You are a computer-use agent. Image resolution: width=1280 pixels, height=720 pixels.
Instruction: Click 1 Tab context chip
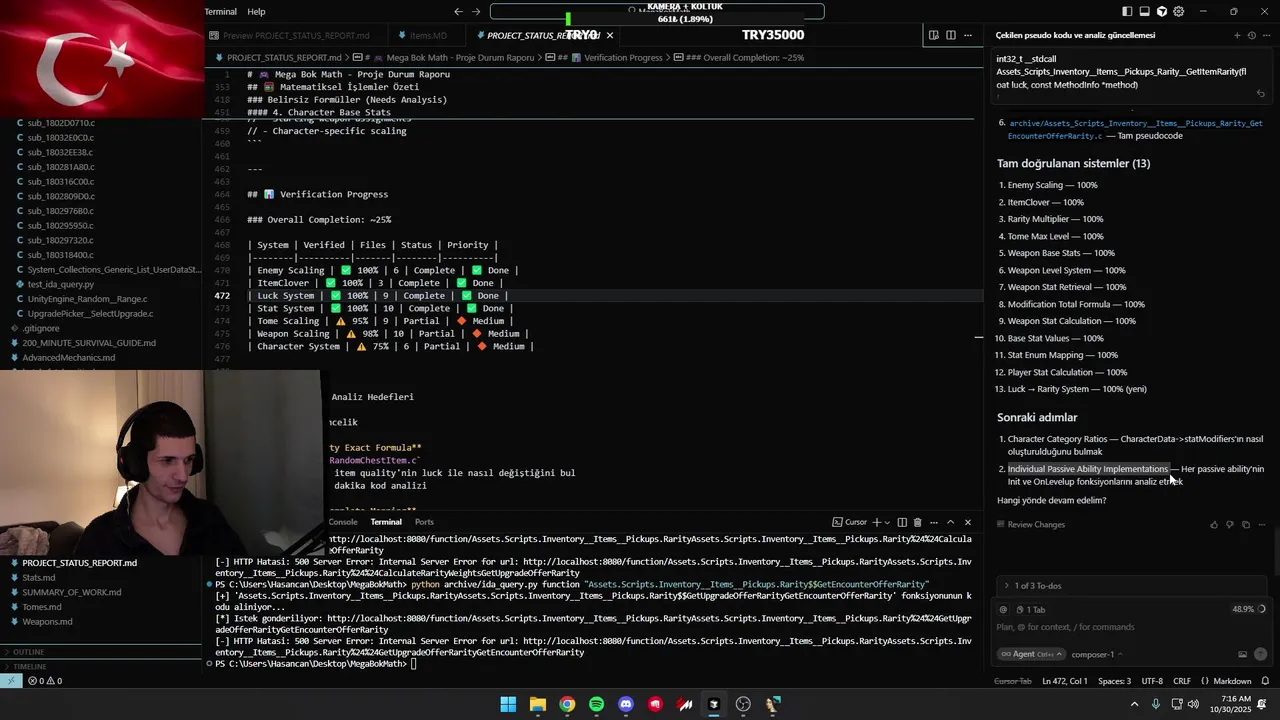pos(1030,609)
